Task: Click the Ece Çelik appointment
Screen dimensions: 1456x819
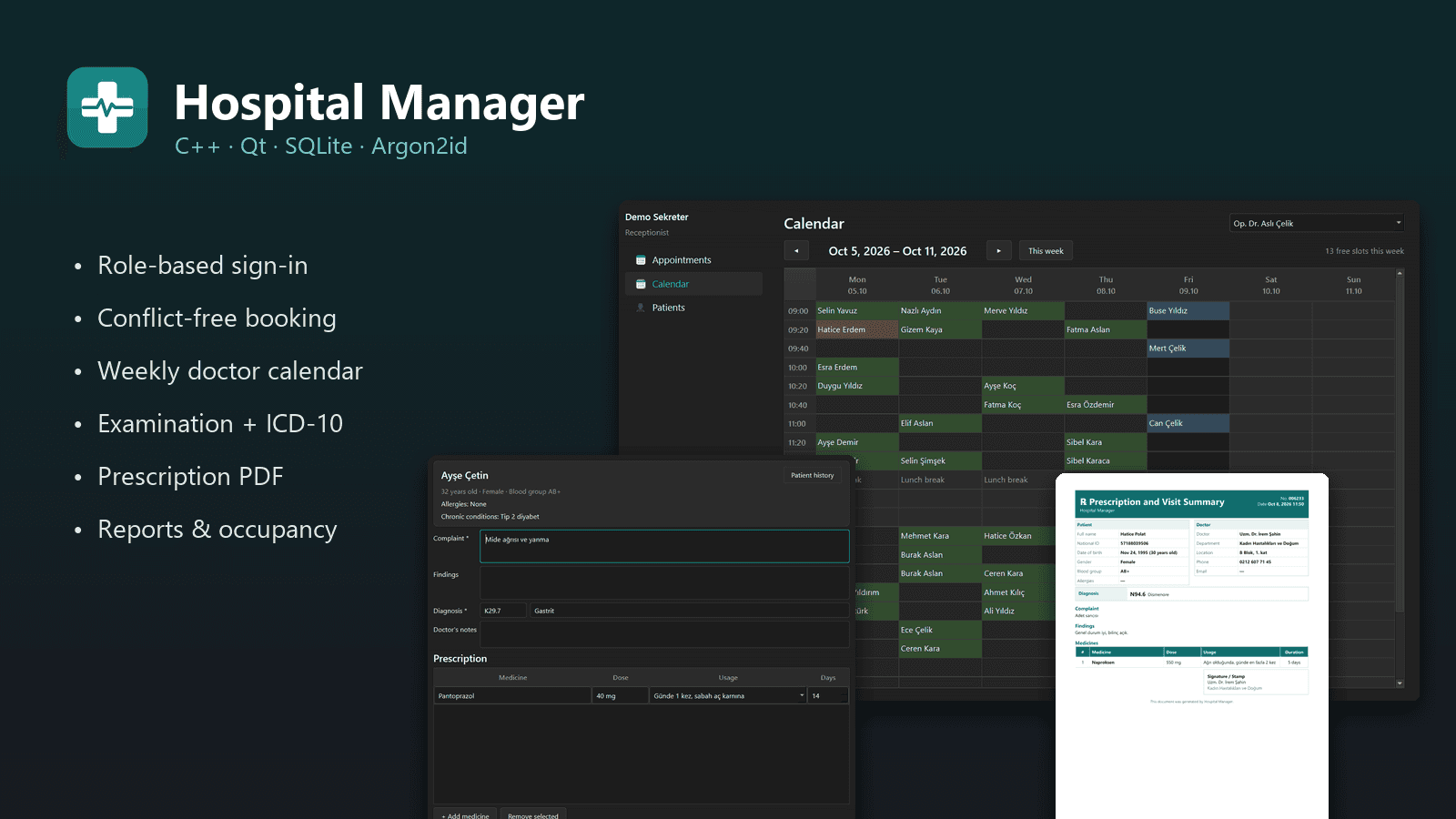Action: (x=940, y=630)
